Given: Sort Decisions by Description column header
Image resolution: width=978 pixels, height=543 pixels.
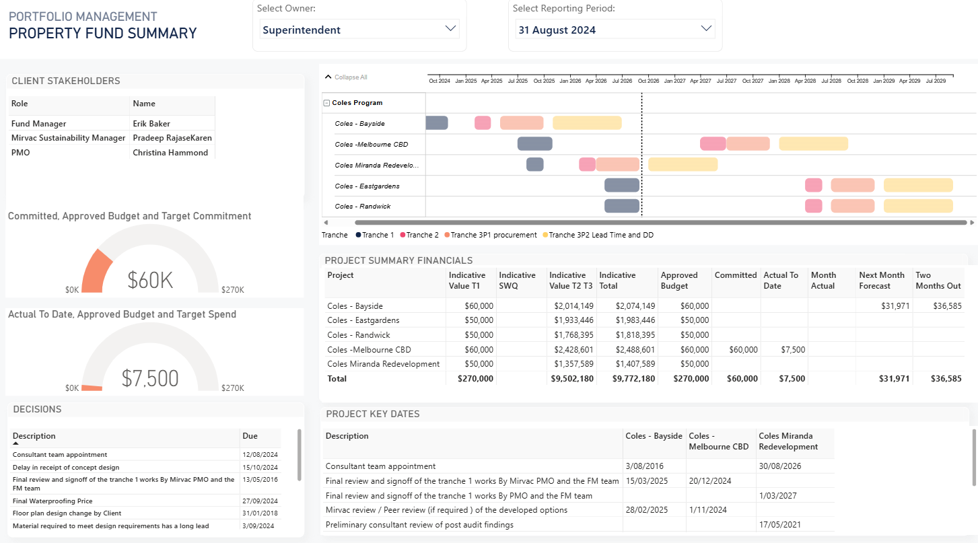Looking at the screenshot, I should 34,436.
